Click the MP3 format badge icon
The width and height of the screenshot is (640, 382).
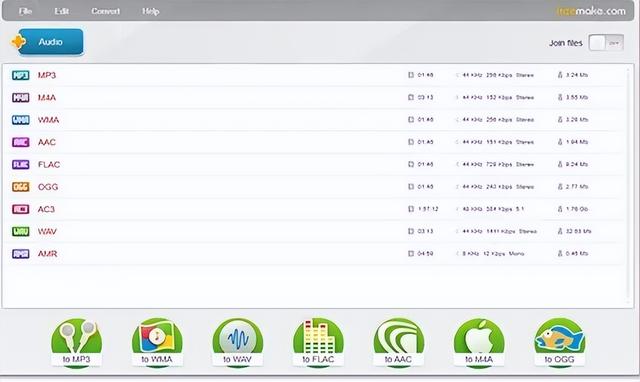[20, 75]
